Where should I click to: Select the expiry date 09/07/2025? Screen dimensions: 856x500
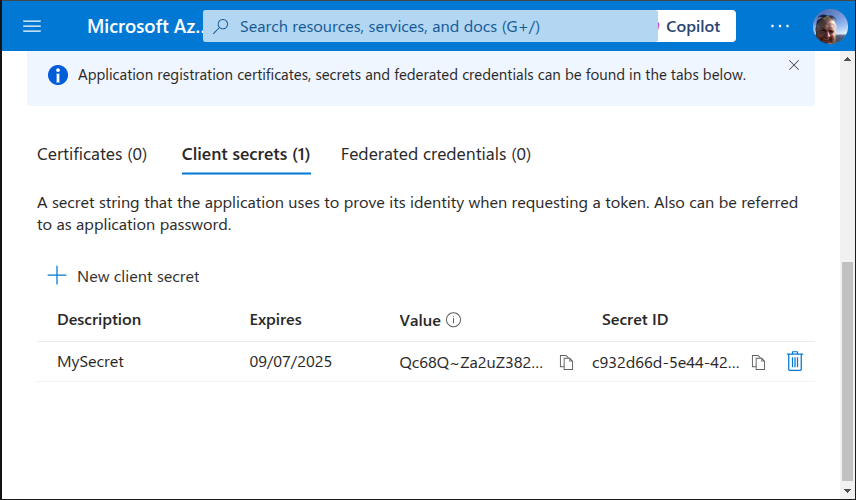tap(290, 362)
